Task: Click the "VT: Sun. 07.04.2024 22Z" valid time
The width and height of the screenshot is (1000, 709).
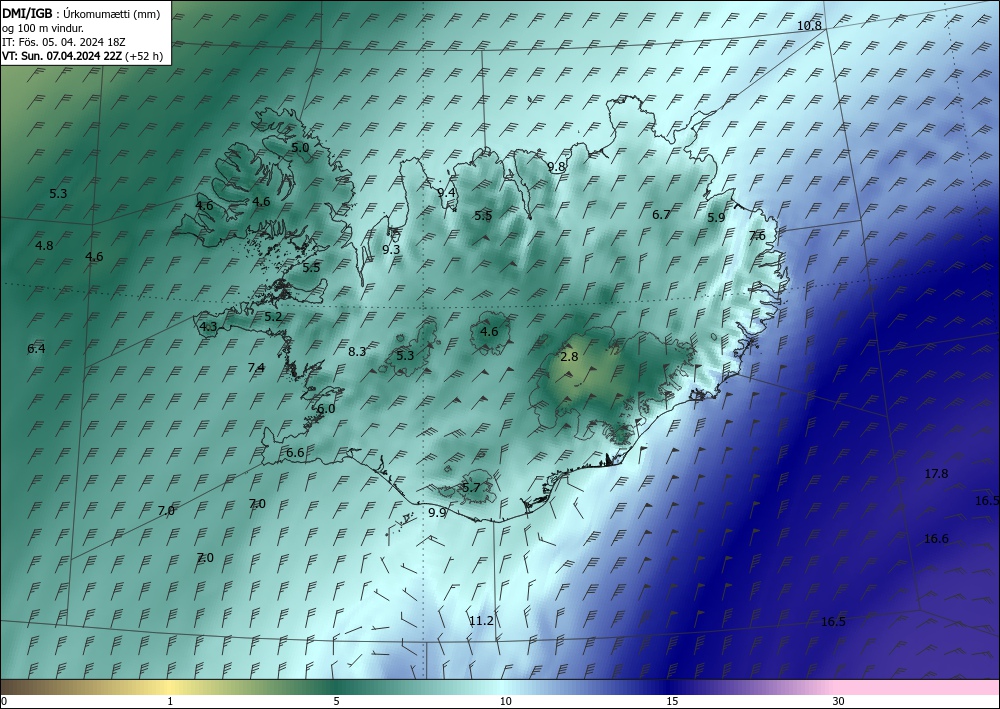Action: click(62, 56)
